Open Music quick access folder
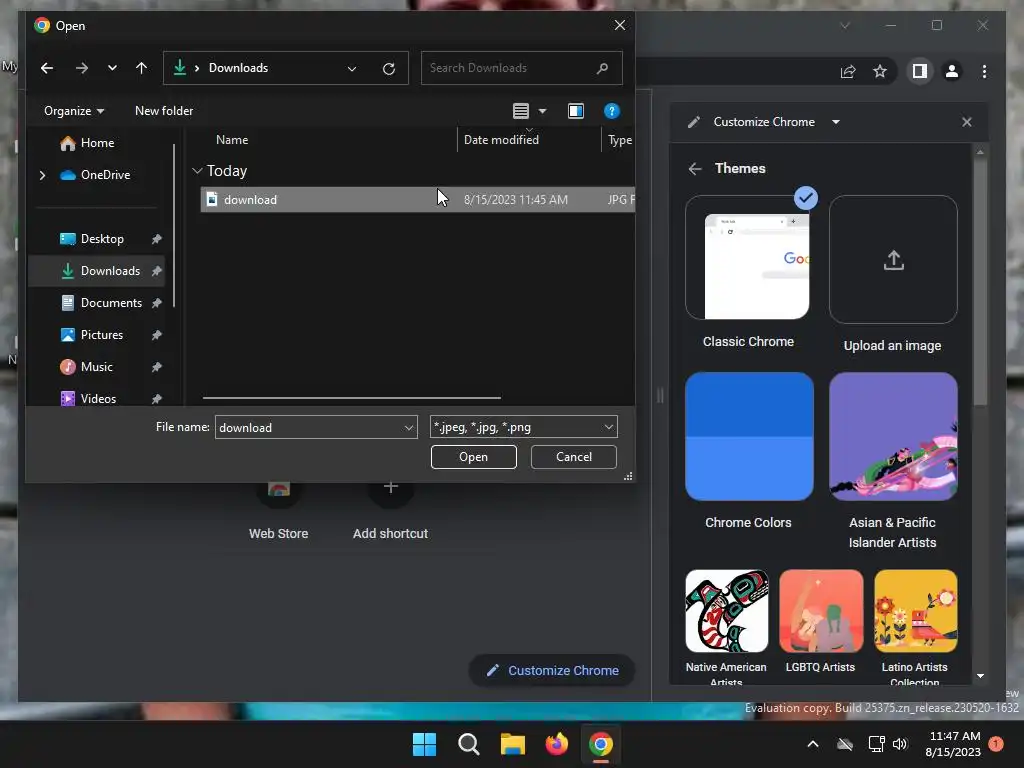 [x=98, y=367]
